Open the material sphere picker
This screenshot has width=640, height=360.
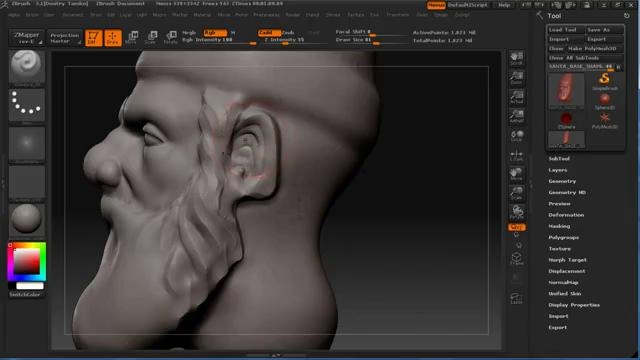click(27, 220)
